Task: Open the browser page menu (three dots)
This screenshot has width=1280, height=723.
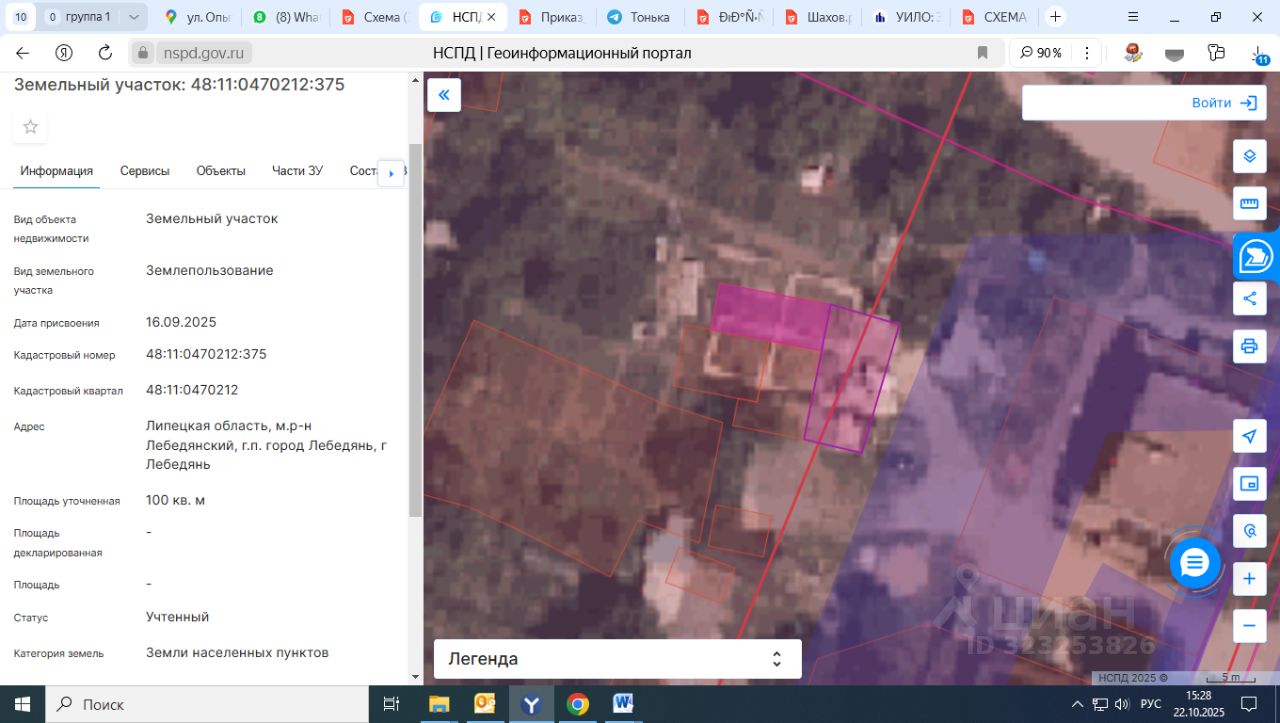Action: [x=1086, y=53]
